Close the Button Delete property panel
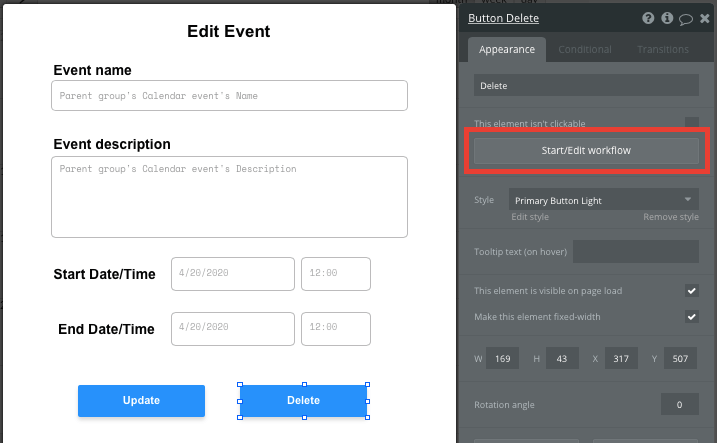 click(x=705, y=19)
